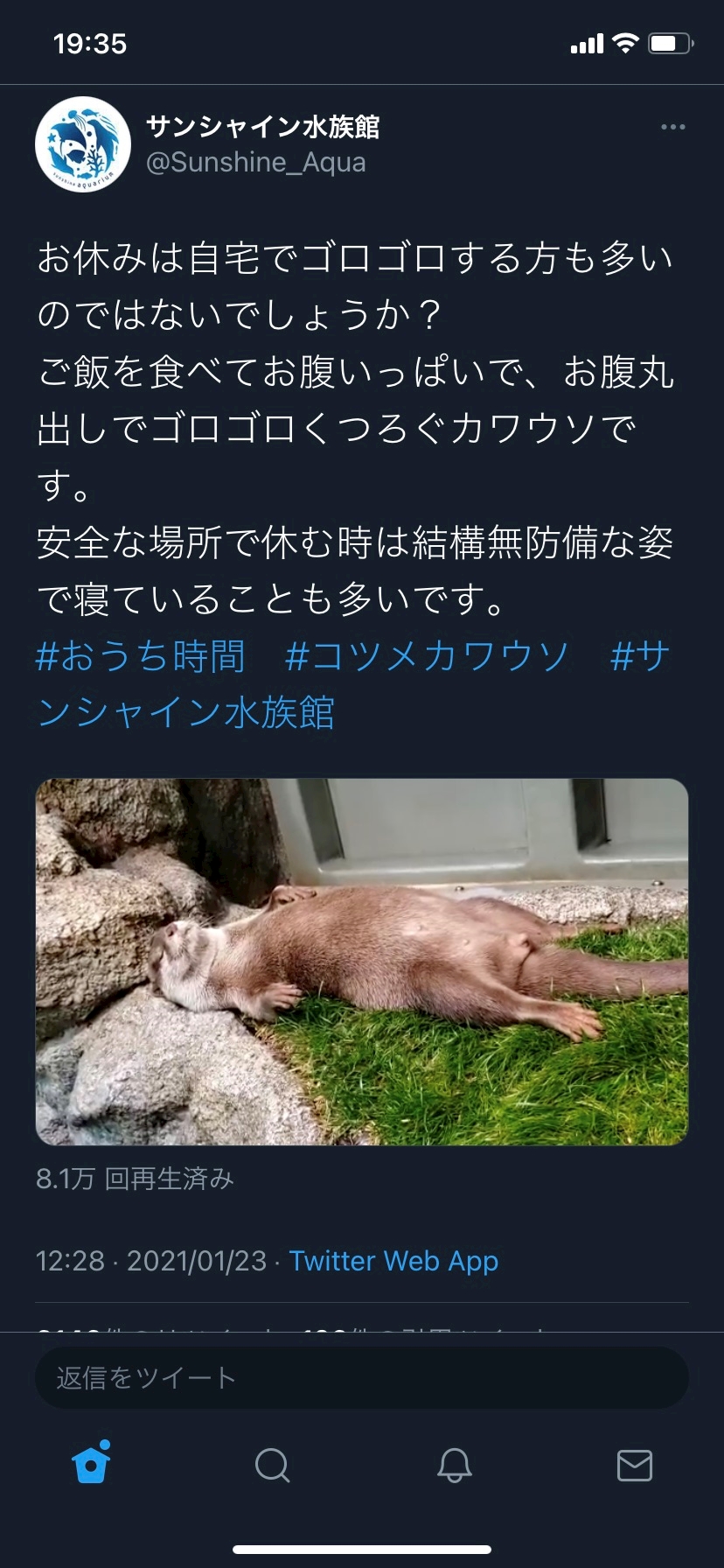Image resolution: width=724 pixels, height=1568 pixels.
Task: Open the @Sunshine_Aqua handle
Action: tap(255, 163)
